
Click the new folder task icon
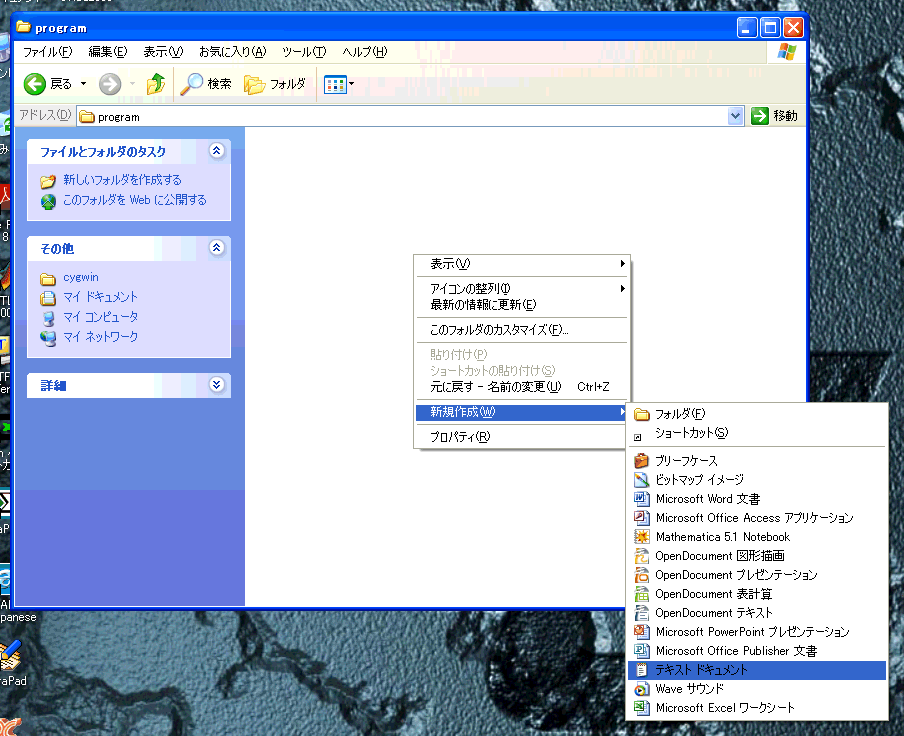(x=48, y=181)
